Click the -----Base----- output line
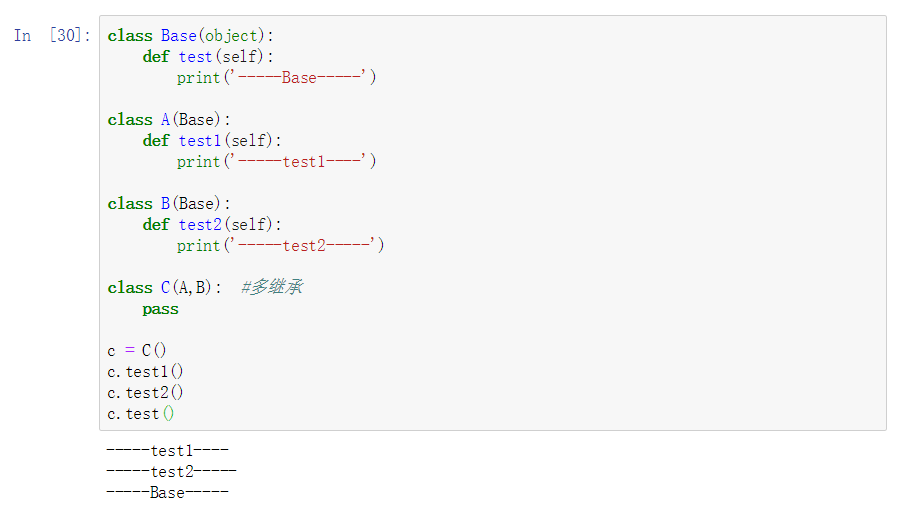 tap(168, 493)
